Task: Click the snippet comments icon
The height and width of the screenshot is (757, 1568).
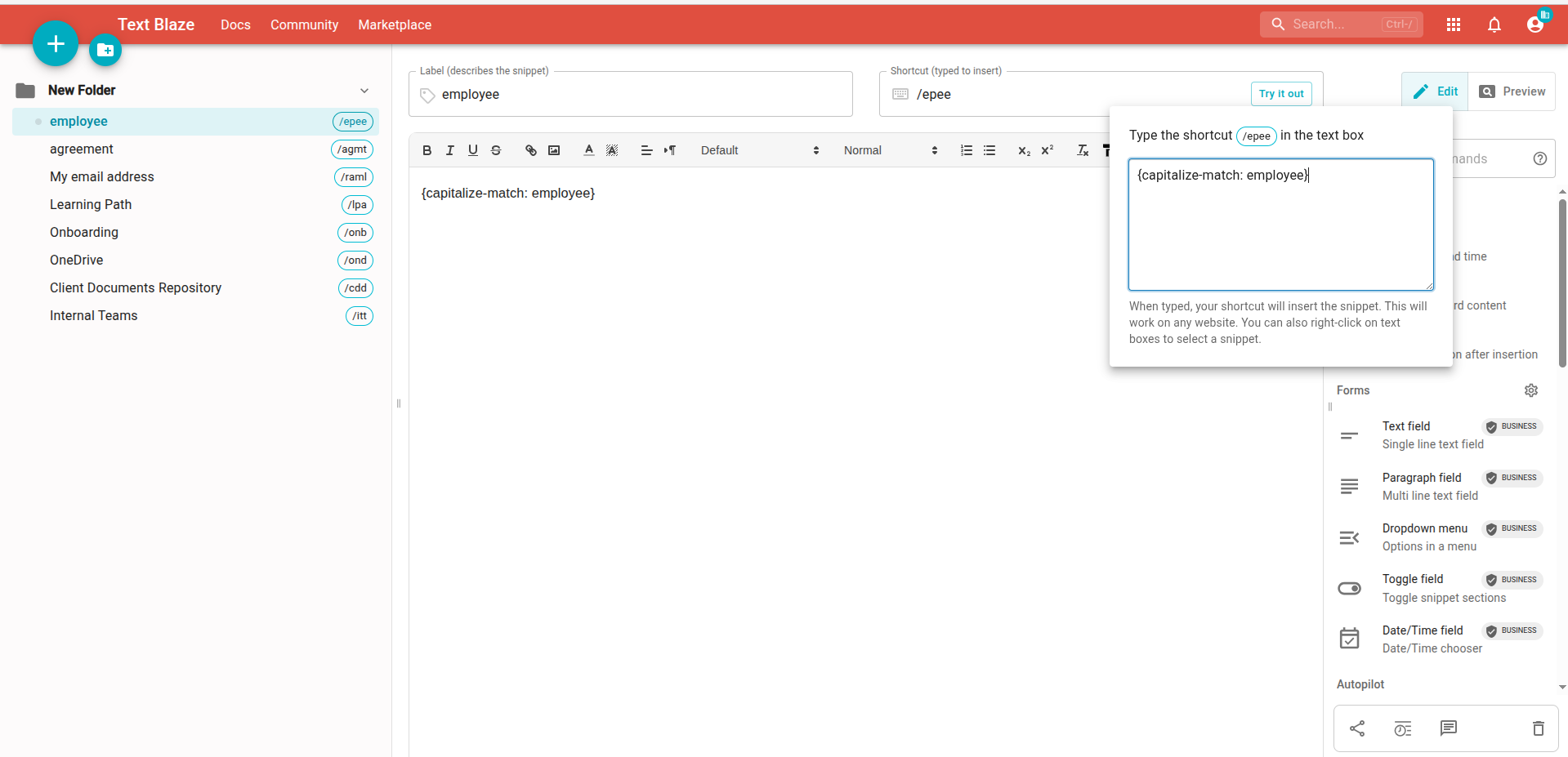Action: click(1449, 728)
